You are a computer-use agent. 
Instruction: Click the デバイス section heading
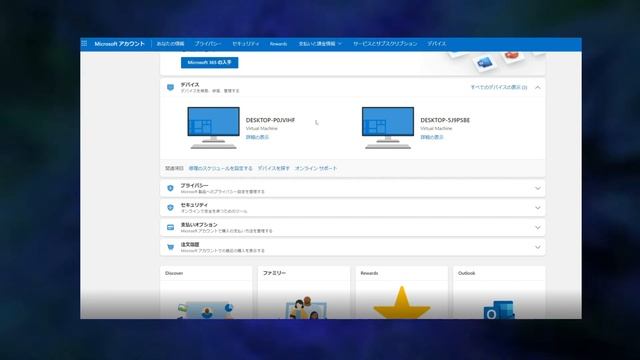190,84
